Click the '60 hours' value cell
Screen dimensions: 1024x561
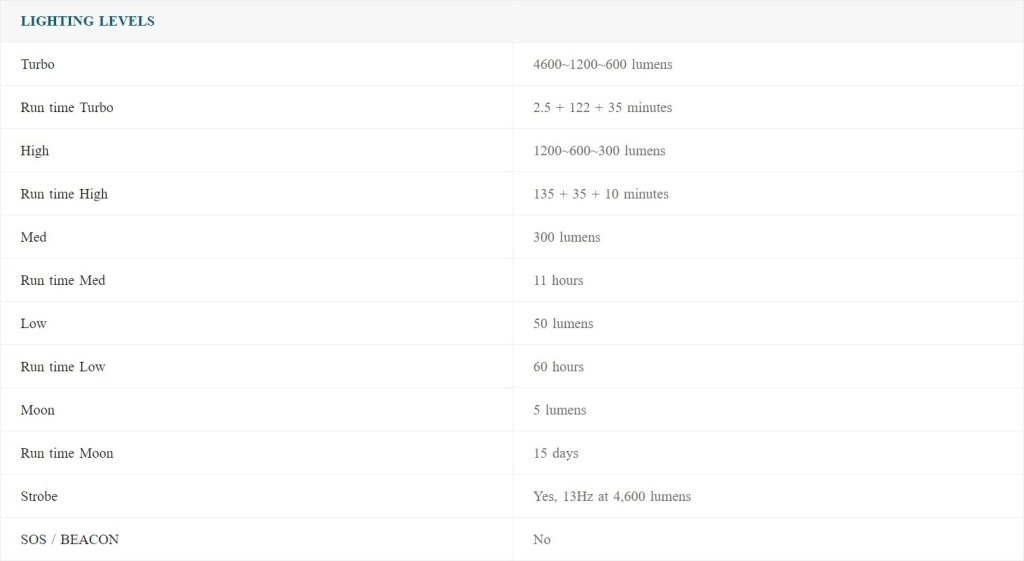tap(558, 367)
